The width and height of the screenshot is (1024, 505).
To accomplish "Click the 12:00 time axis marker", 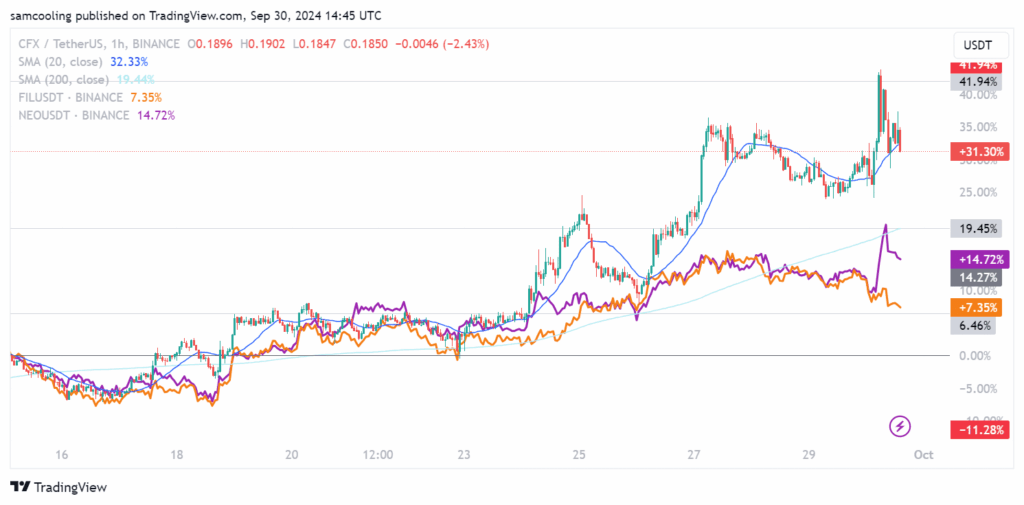I will pos(378,455).
